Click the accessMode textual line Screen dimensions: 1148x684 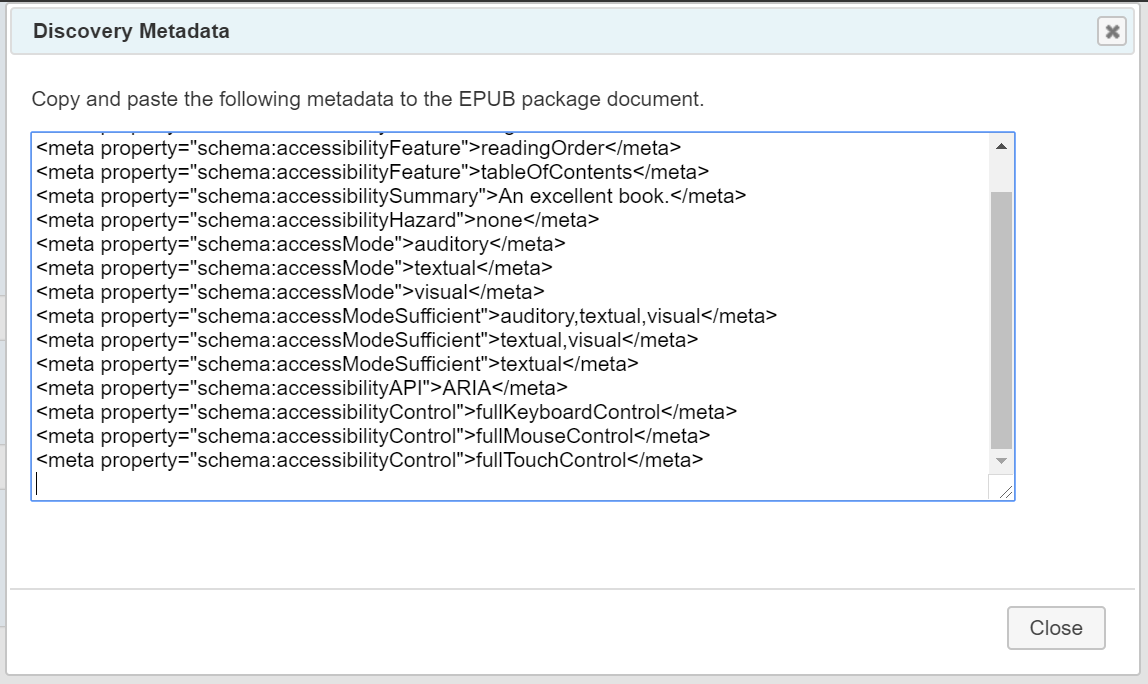pos(294,268)
